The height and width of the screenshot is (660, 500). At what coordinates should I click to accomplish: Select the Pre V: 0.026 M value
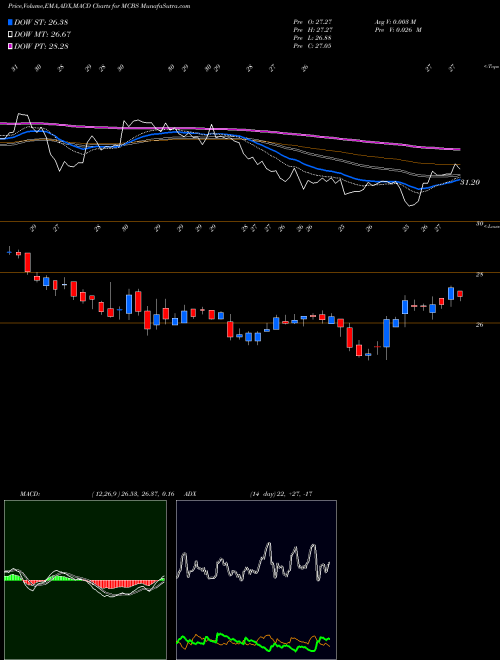(399, 29)
